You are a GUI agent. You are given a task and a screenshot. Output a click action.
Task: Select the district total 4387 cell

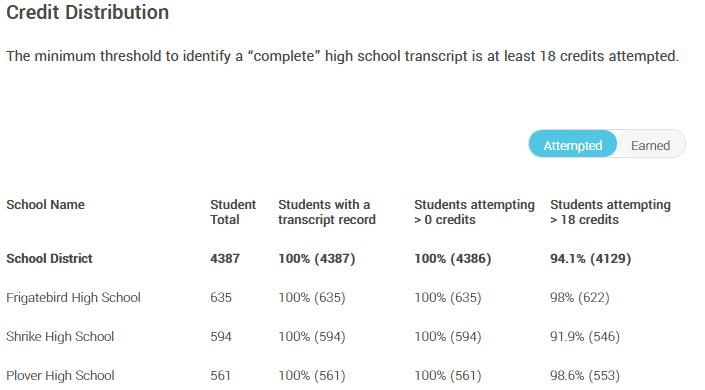click(225, 259)
